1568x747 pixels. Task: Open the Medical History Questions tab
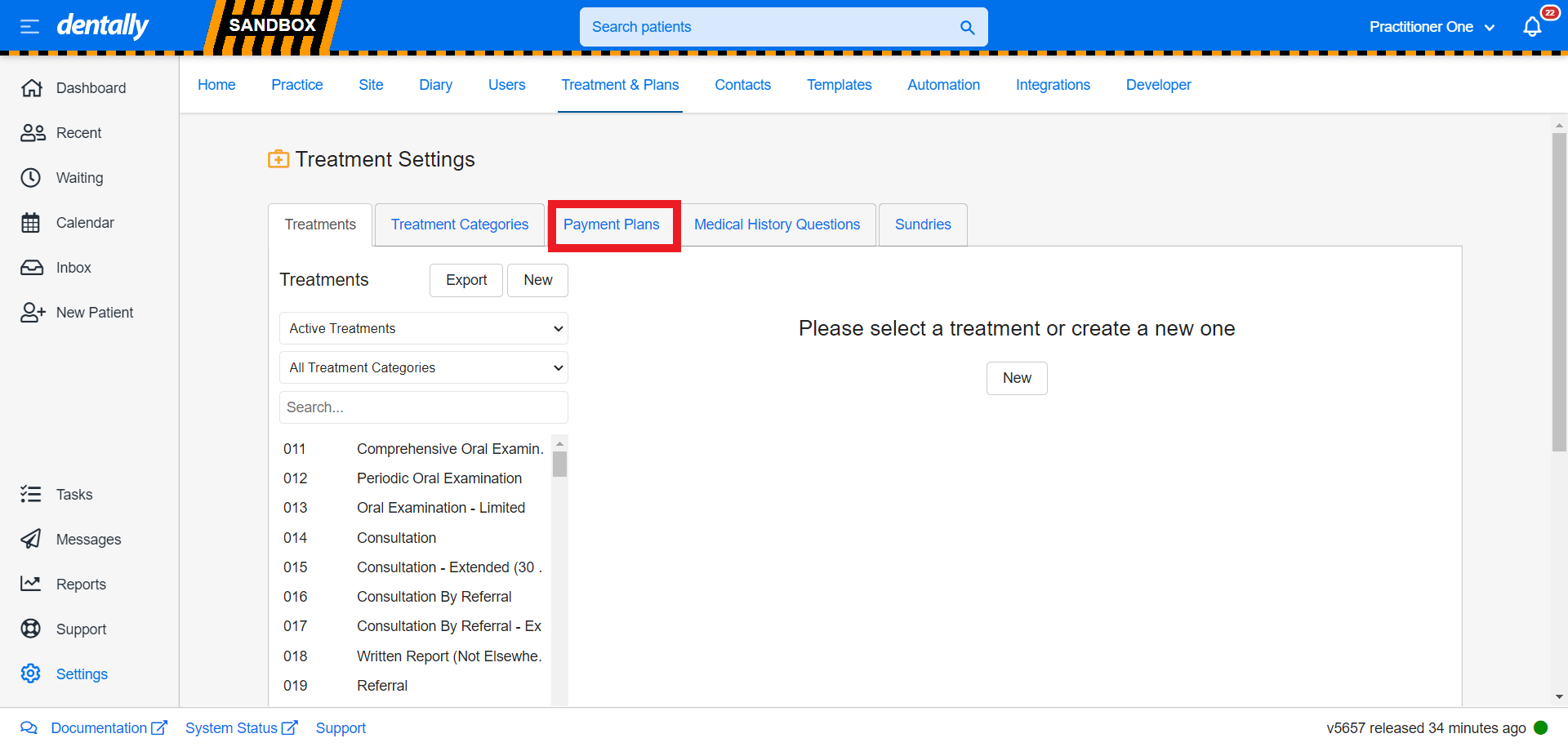[x=777, y=225]
